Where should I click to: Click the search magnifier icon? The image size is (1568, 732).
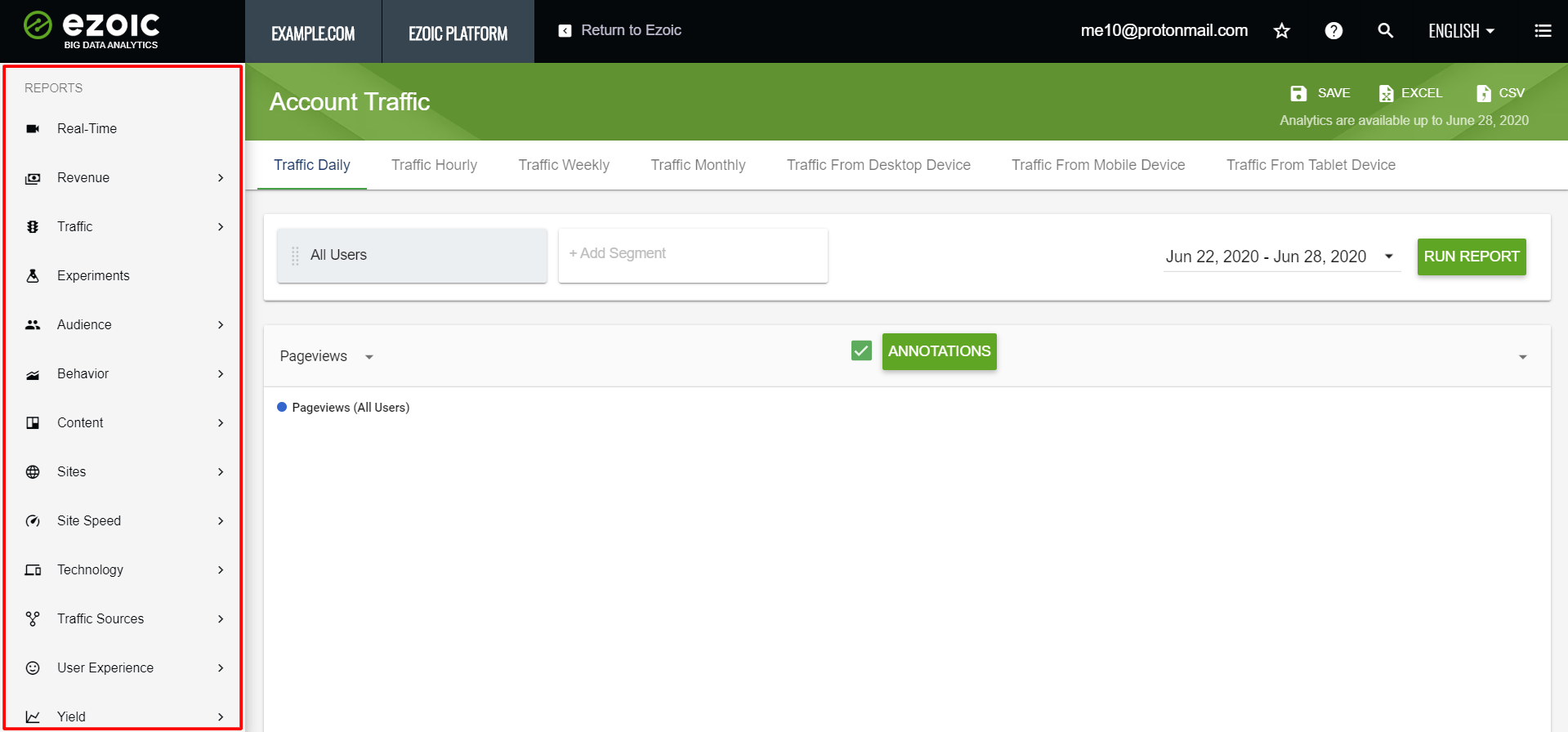pyautogui.click(x=1385, y=31)
